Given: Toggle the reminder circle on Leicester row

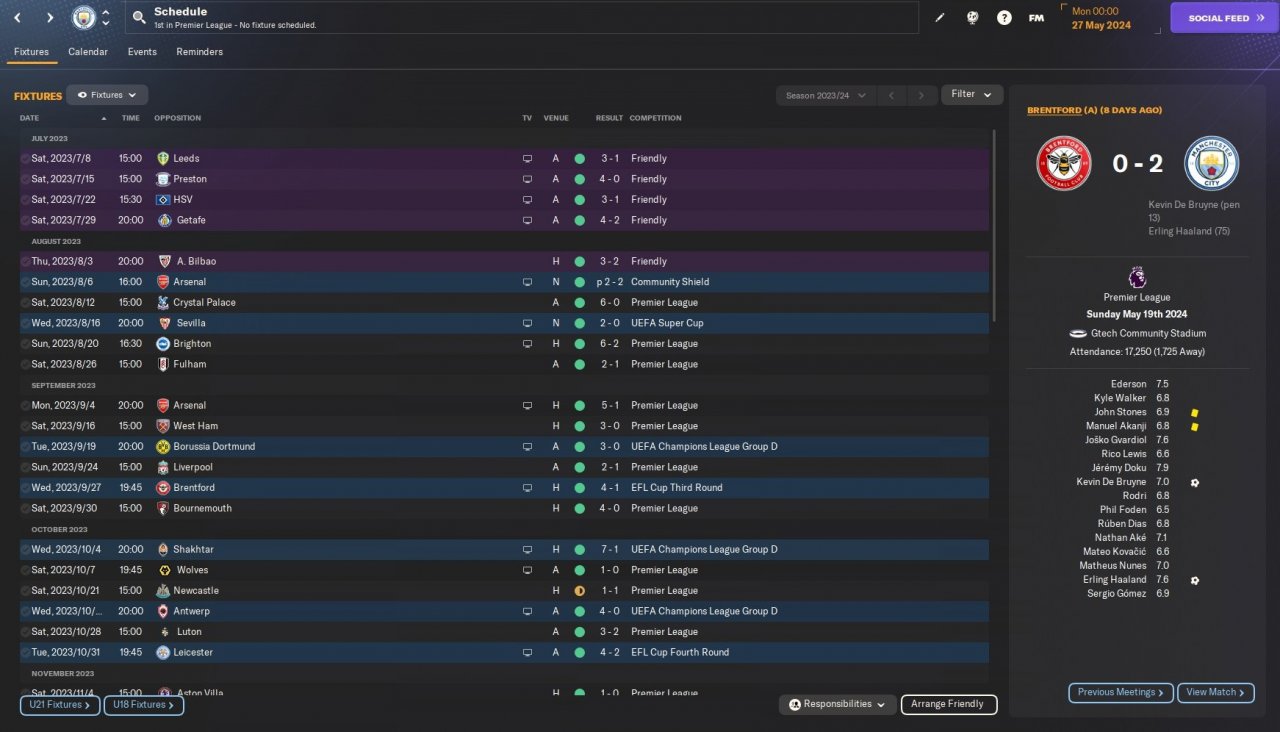Looking at the screenshot, I should pyautogui.click(x=25, y=652).
